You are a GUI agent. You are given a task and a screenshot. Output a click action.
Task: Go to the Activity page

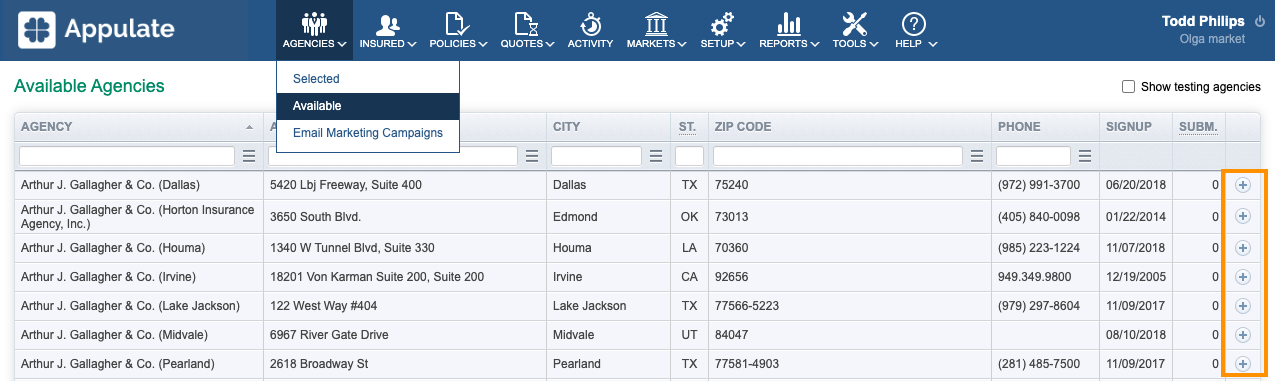tap(590, 30)
